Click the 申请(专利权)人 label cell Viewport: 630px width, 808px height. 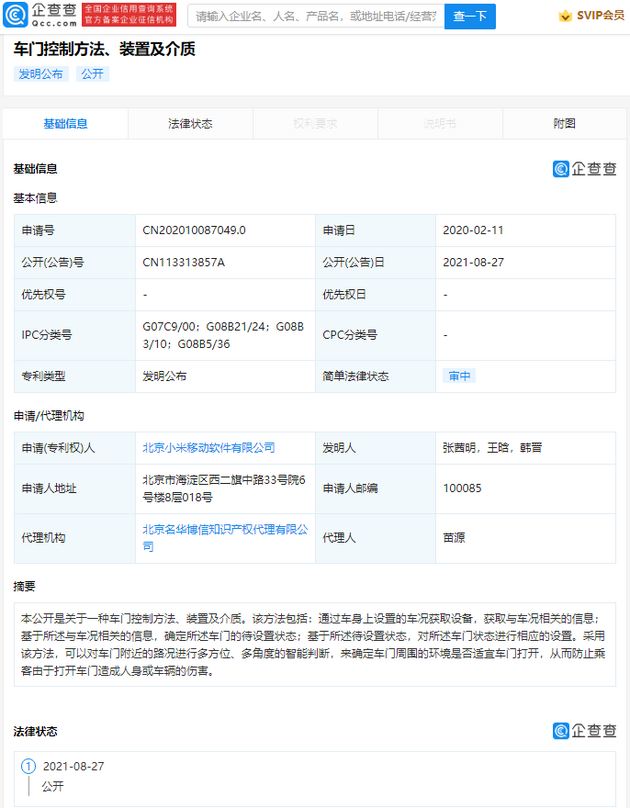[x=75, y=448]
